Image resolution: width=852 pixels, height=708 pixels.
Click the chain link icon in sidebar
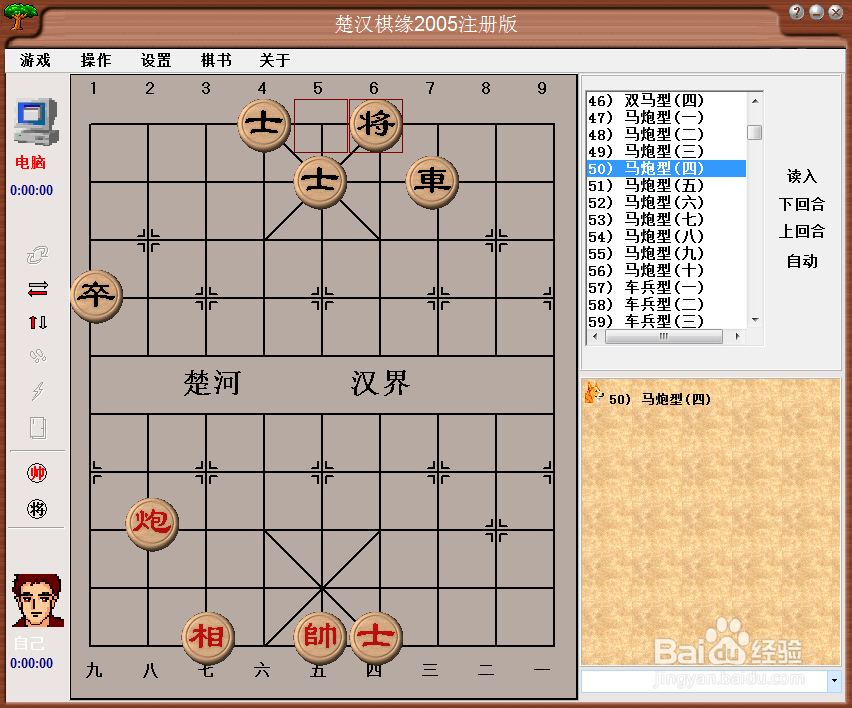(x=37, y=254)
